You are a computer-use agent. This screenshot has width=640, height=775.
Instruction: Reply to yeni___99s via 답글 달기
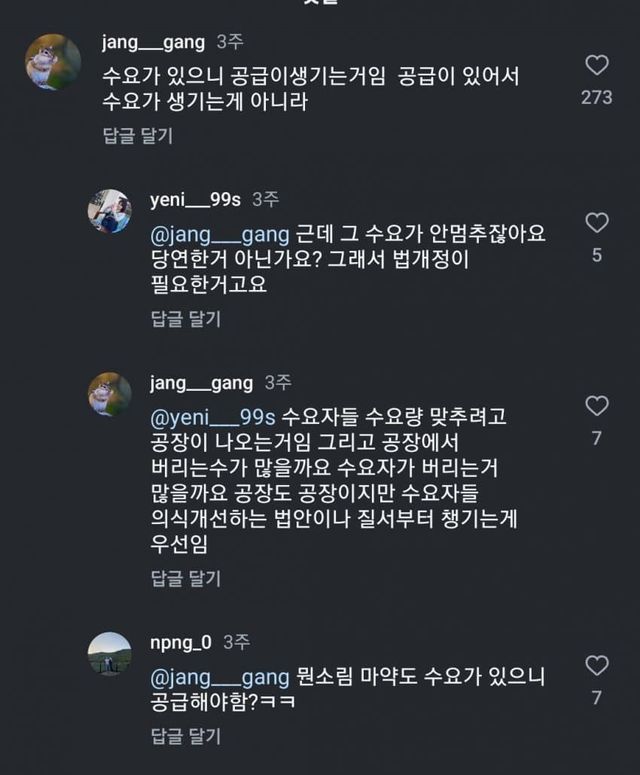185,319
